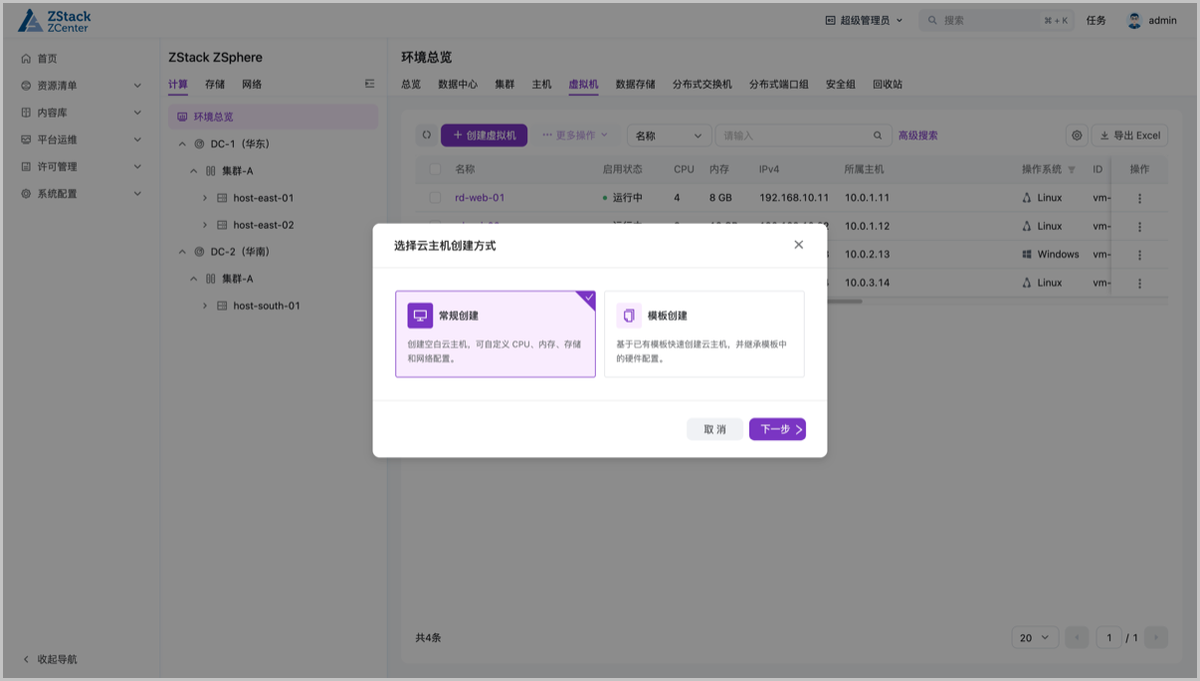Click the tree panel collapse icon beside 网络

(370, 84)
